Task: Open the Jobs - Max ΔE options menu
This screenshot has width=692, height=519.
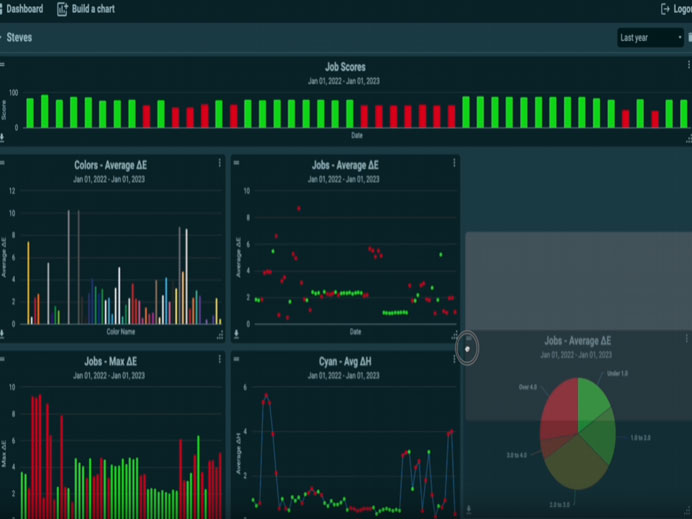Action: 219,360
